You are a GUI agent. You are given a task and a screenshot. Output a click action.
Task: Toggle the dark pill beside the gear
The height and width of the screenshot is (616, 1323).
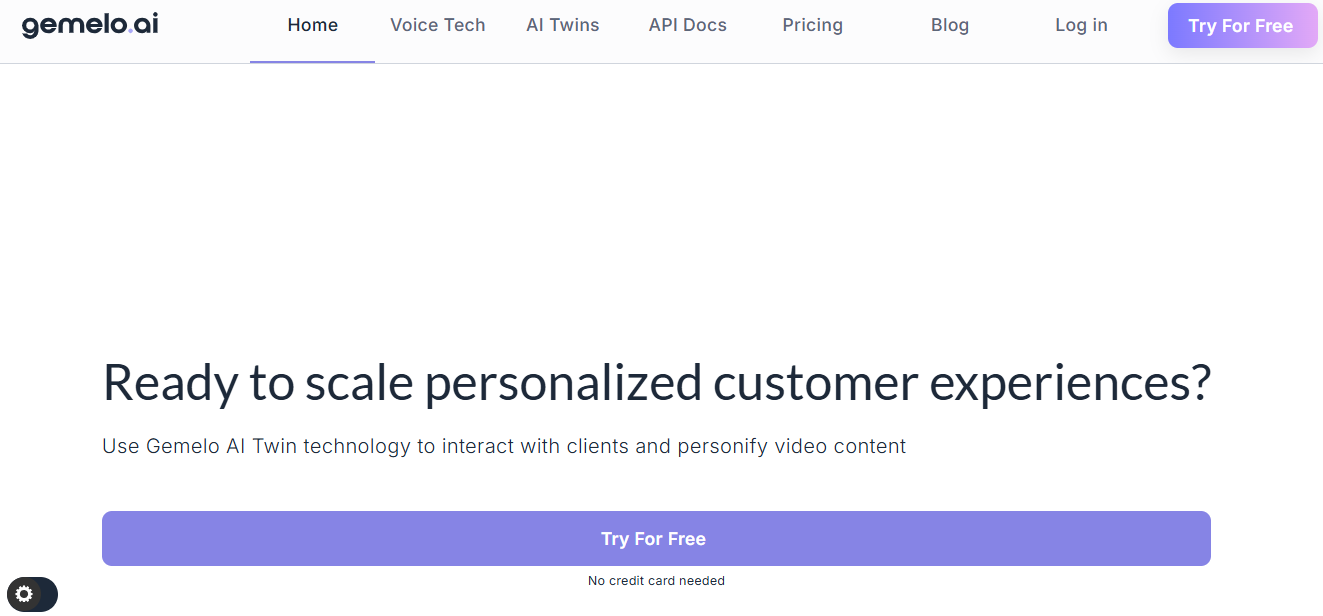[x=46, y=594]
